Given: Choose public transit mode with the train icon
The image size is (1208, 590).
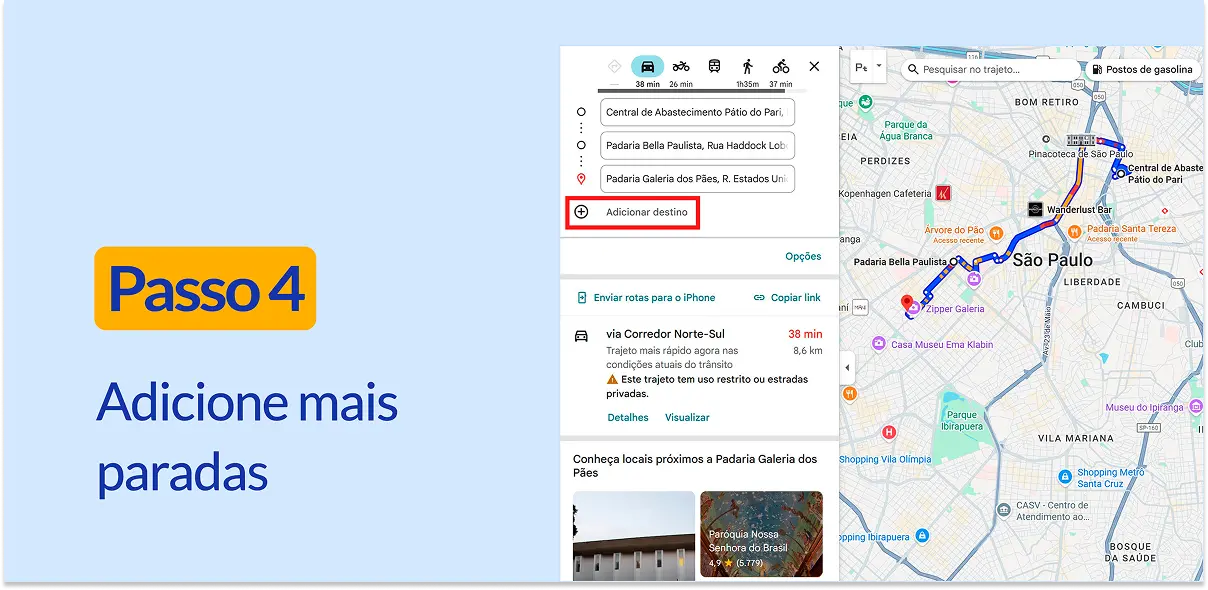Looking at the screenshot, I should coord(715,66).
